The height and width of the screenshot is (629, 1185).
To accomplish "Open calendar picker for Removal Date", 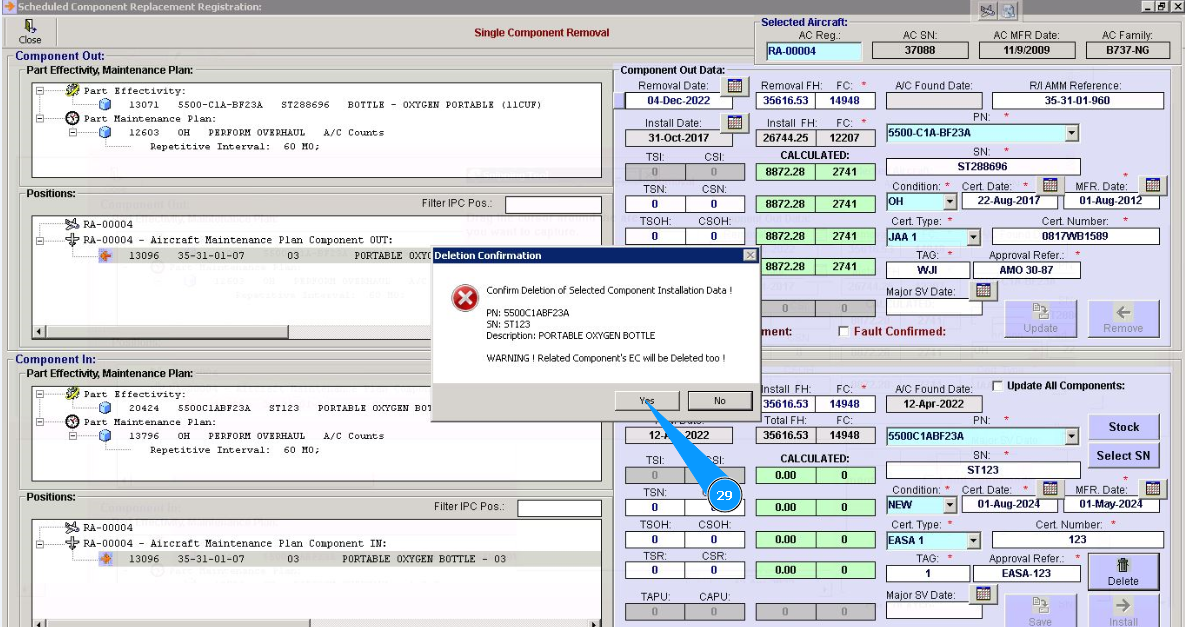I will 735,87.
